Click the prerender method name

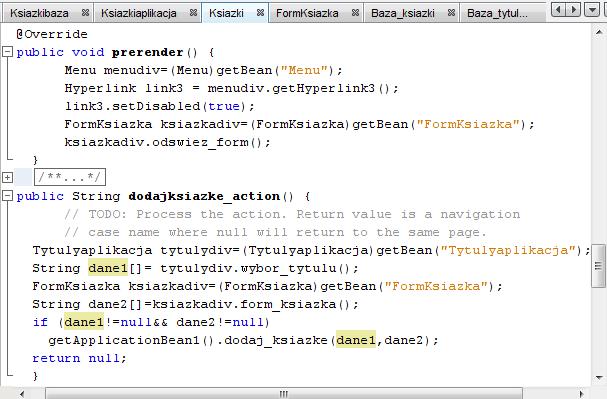(147, 52)
